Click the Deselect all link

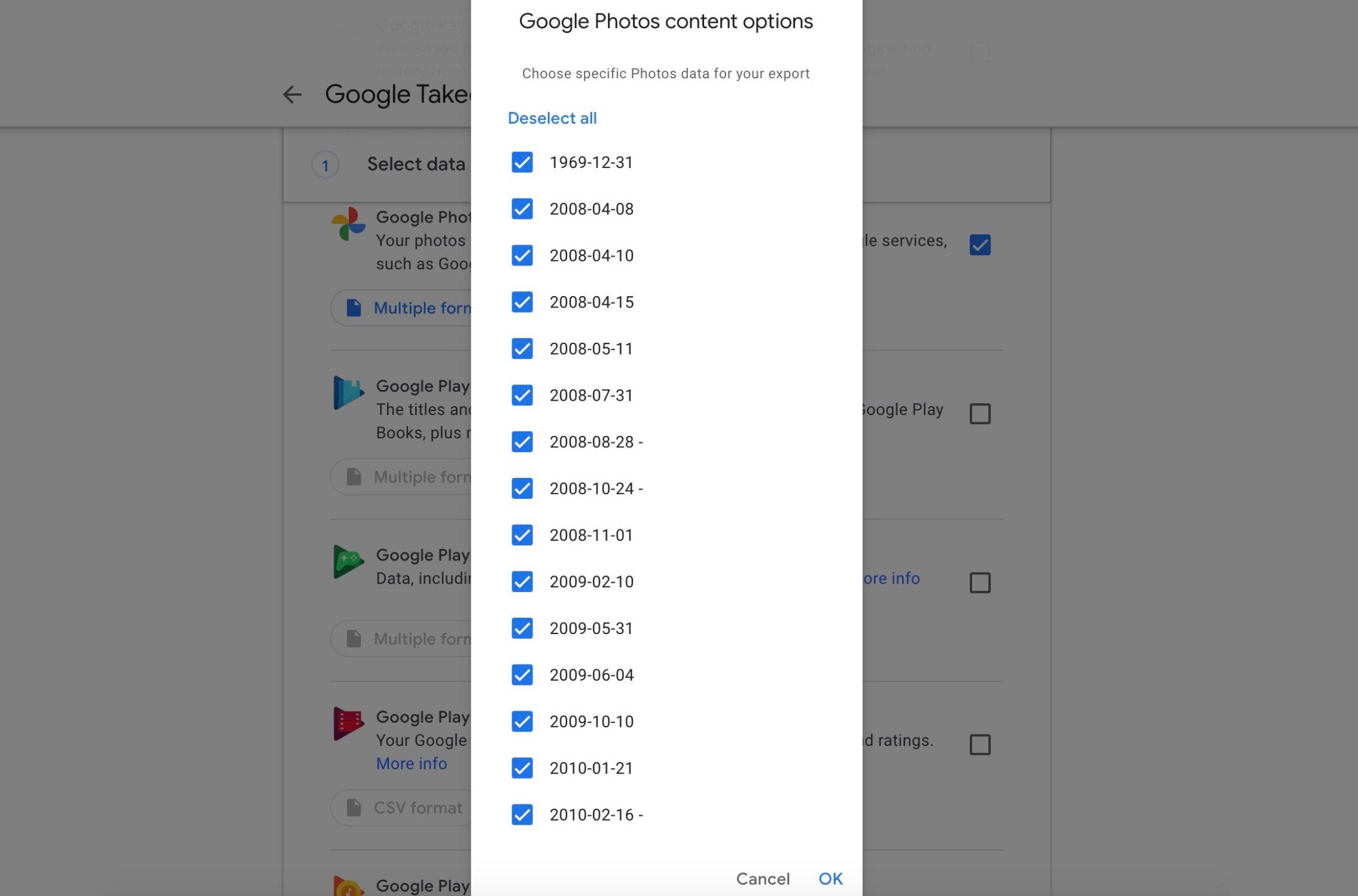click(x=552, y=118)
